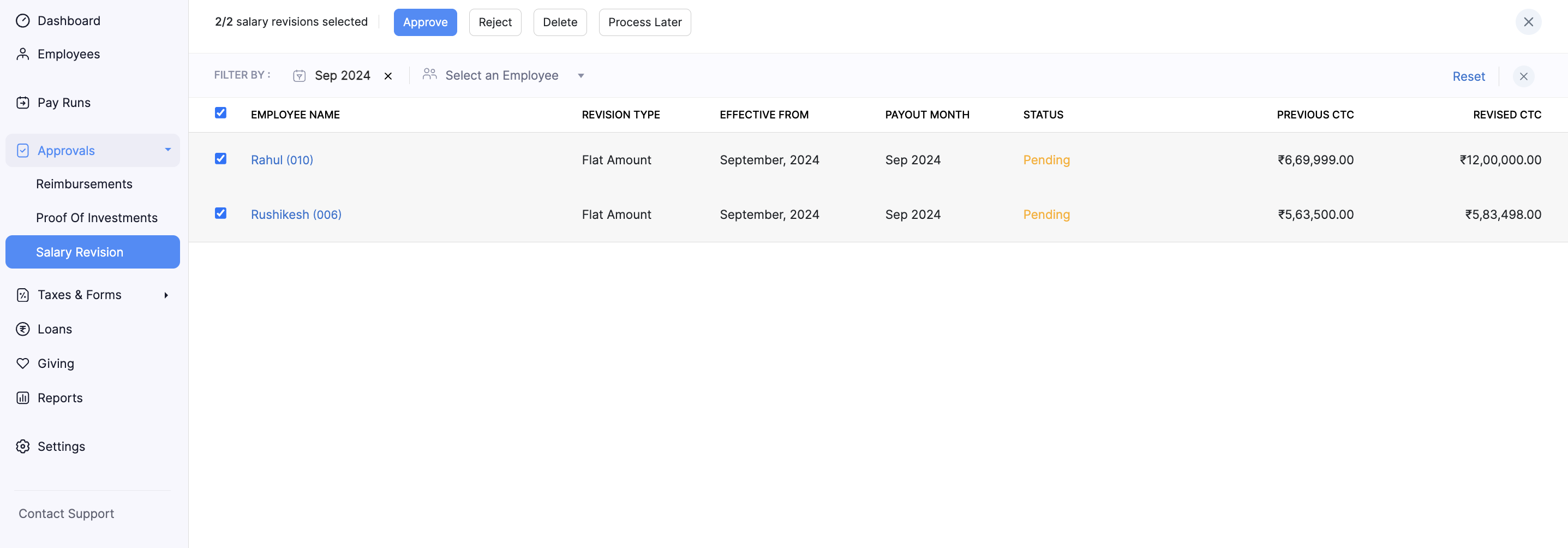Click the Employees person icon
The width and height of the screenshot is (1568, 548).
[22, 54]
